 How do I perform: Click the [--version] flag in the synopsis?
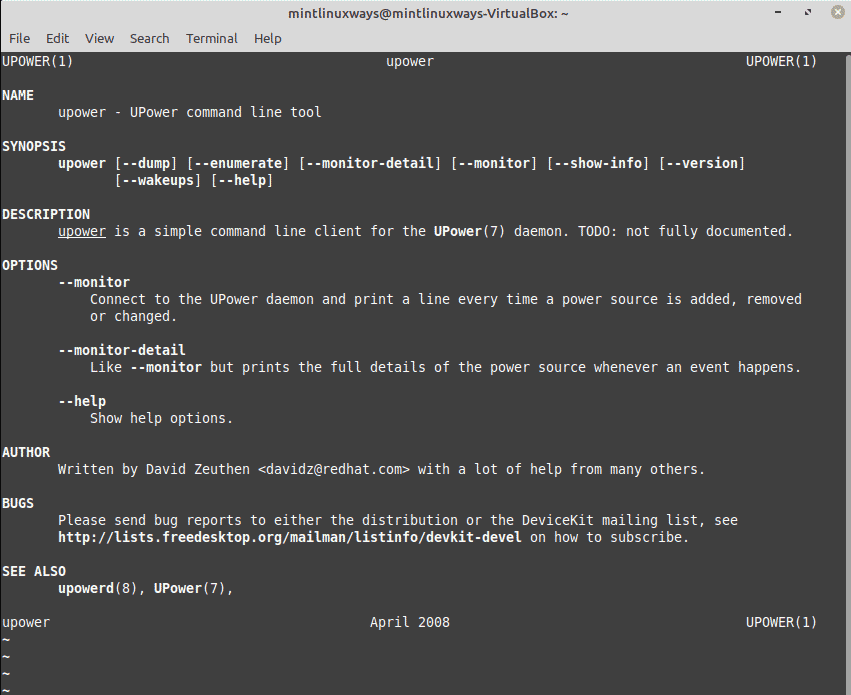pos(702,163)
